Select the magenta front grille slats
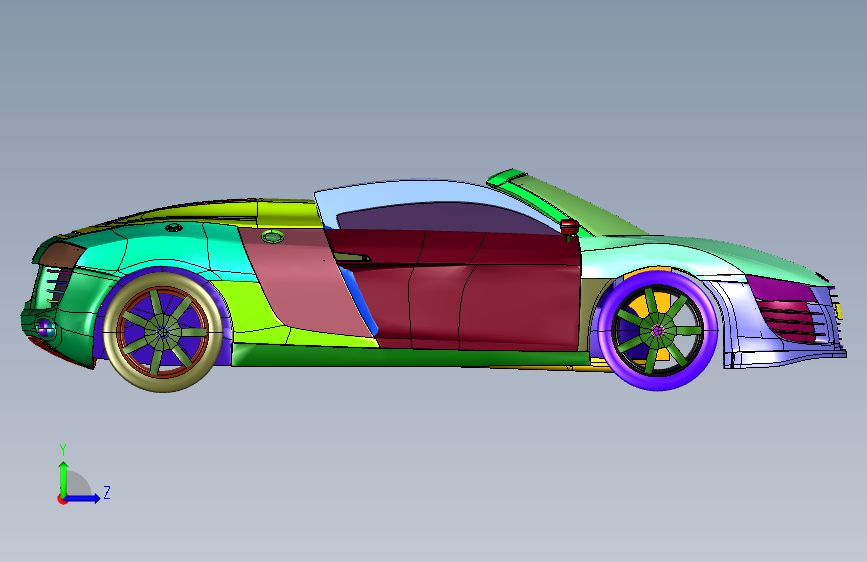Image resolution: width=867 pixels, height=562 pixels. 788,321
